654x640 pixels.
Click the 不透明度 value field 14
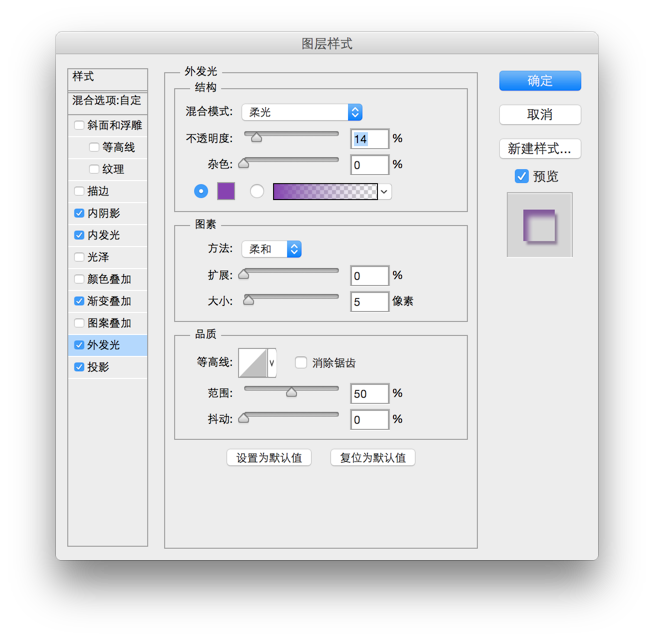[x=370, y=139]
